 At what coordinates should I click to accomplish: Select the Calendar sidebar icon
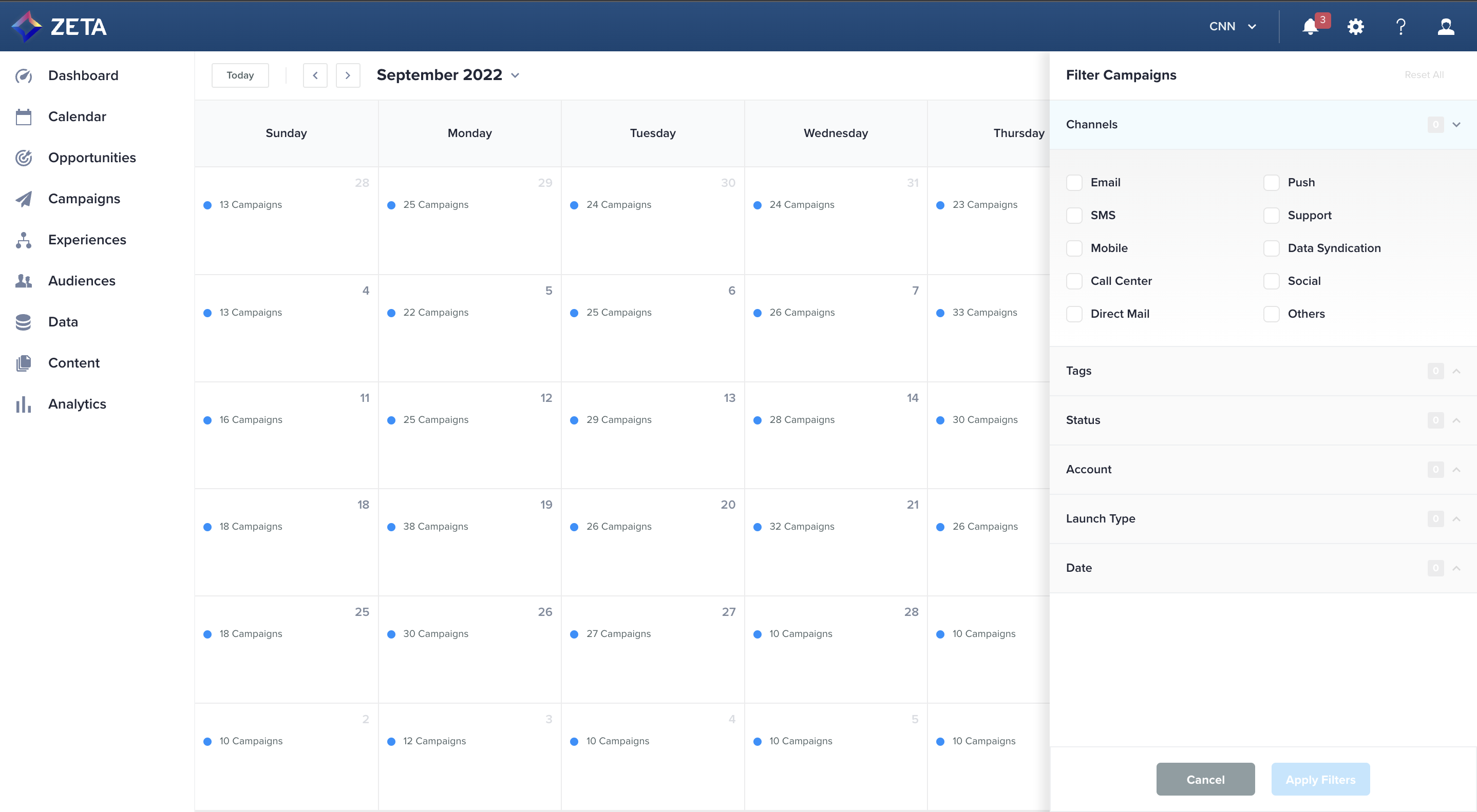point(24,117)
